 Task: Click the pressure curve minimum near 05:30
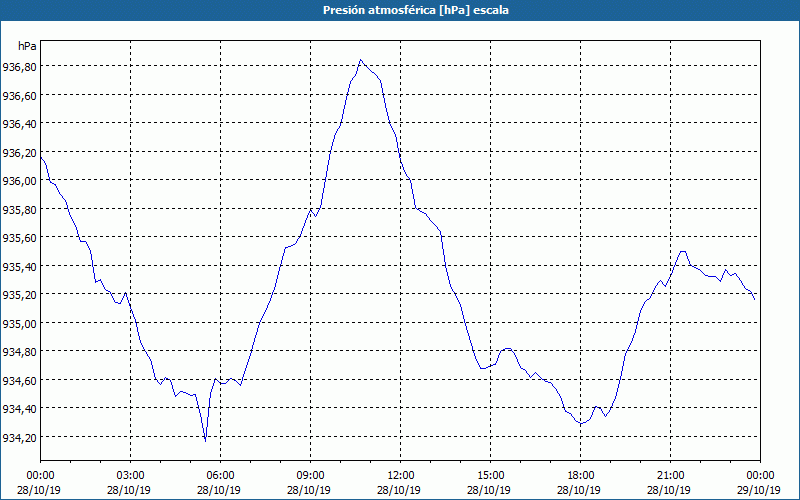click(205, 441)
